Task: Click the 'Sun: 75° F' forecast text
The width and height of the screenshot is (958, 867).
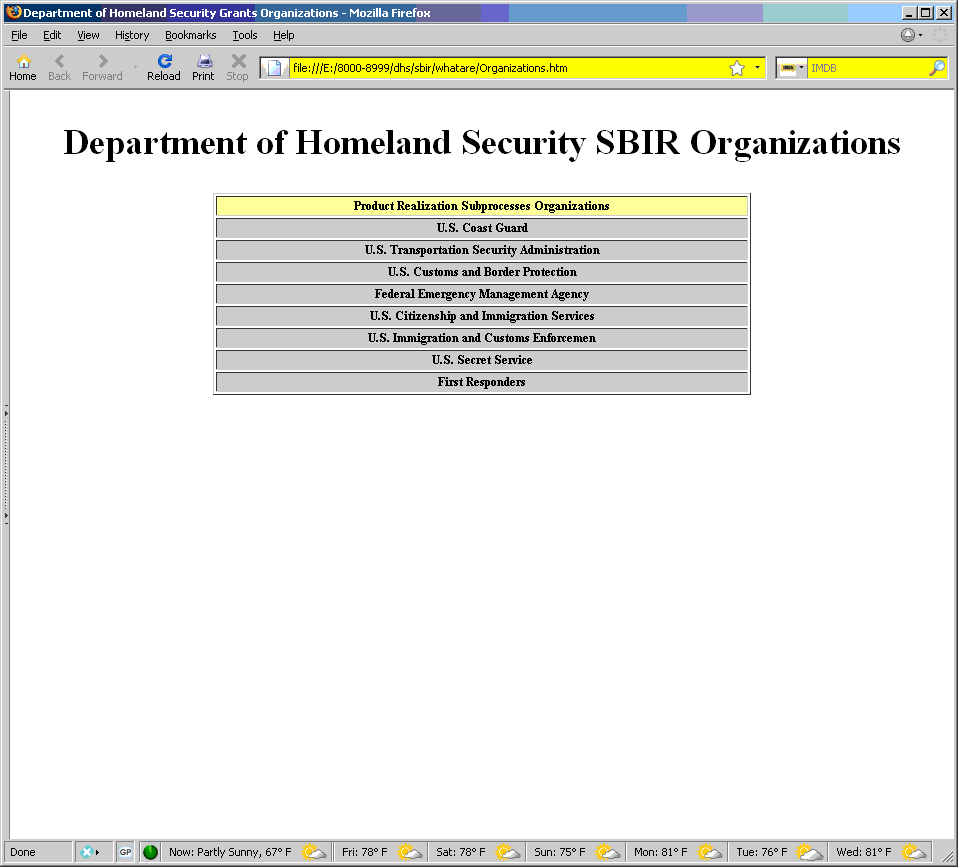Action: coord(560,852)
